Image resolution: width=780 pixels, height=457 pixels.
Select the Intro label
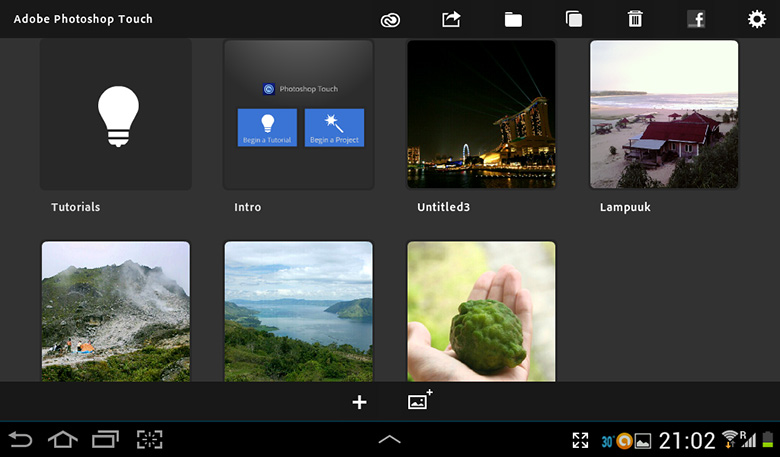point(248,207)
